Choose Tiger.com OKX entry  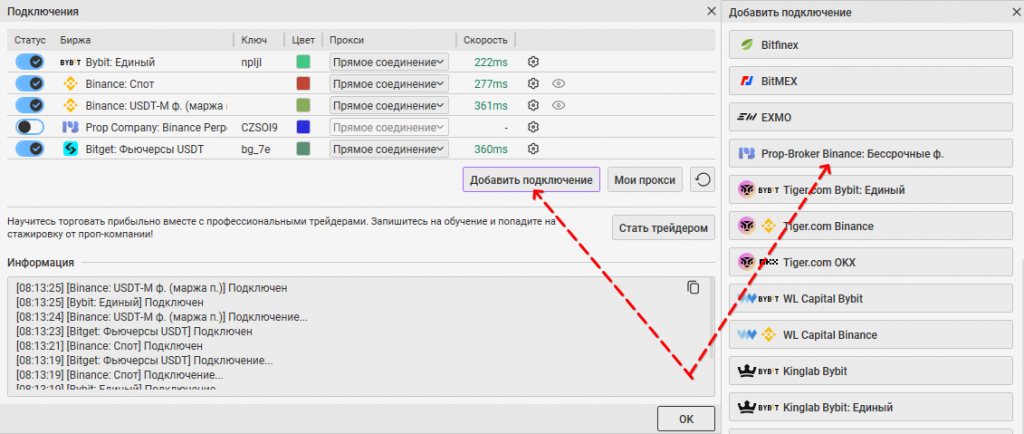click(x=869, y=262)
